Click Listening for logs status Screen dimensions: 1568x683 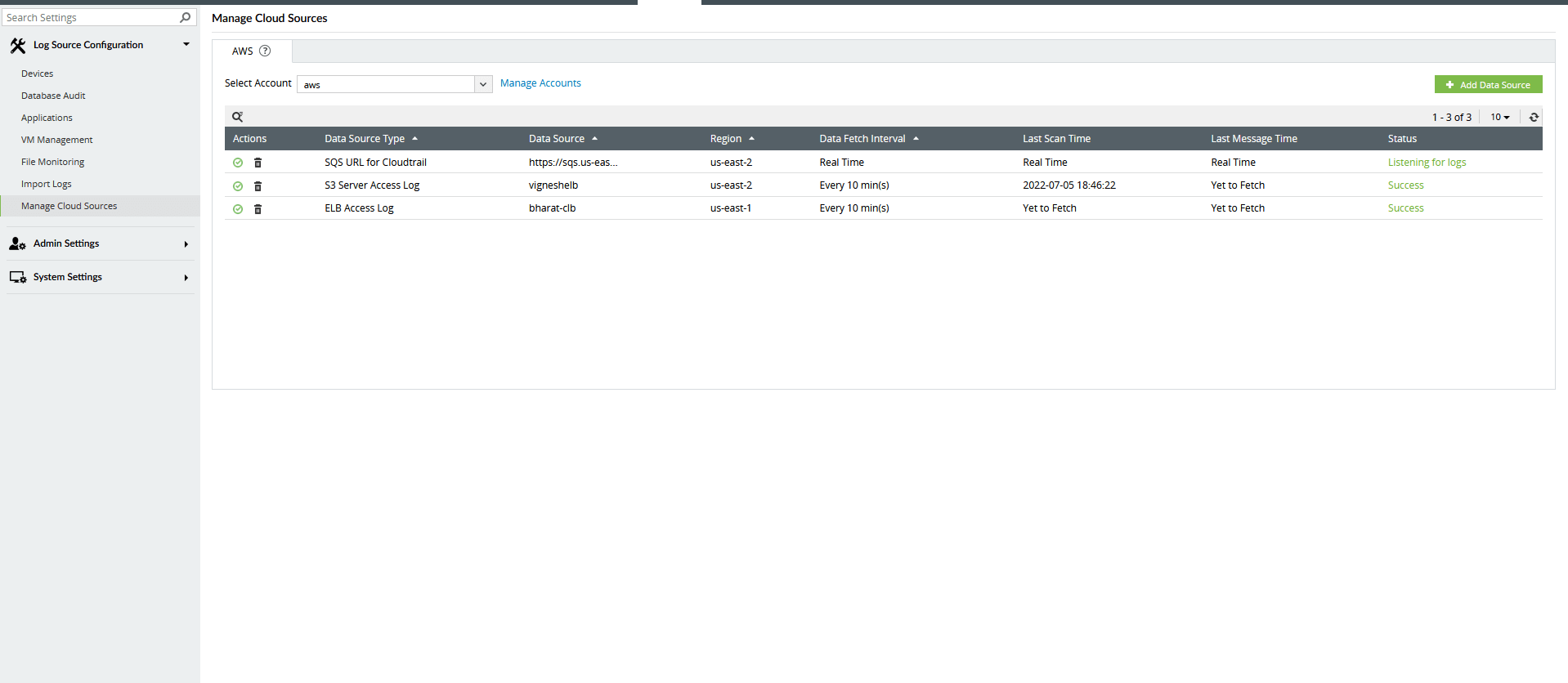click(1427, 163)
